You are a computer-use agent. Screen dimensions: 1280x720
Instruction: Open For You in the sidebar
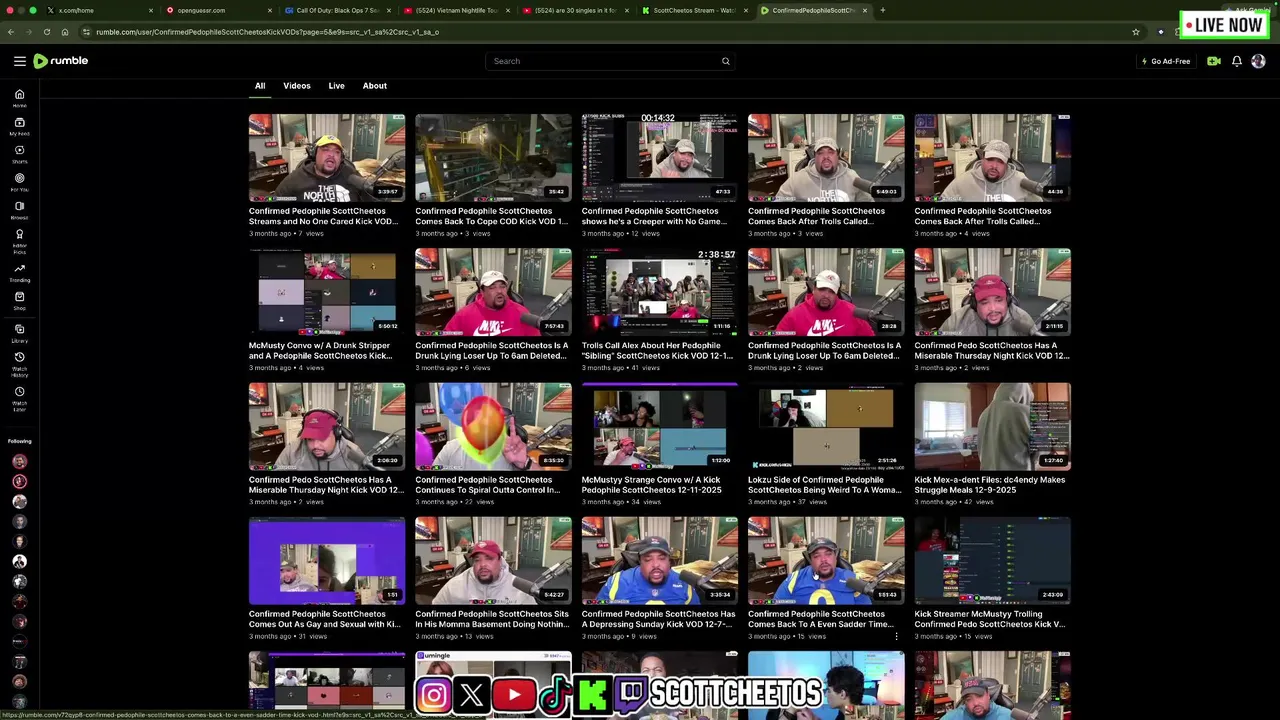pyautogui.click(x=19, y=181)
